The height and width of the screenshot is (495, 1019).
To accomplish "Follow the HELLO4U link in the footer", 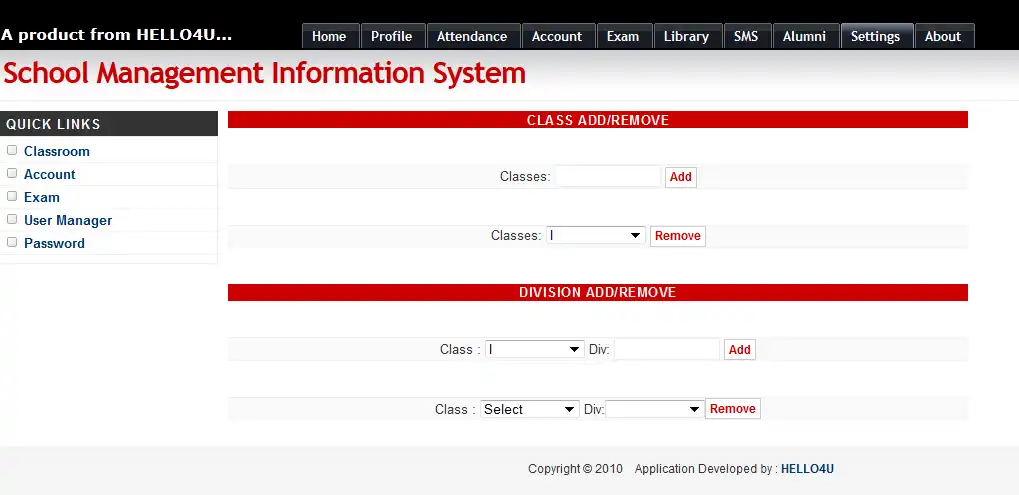I will tap(807, 469).
